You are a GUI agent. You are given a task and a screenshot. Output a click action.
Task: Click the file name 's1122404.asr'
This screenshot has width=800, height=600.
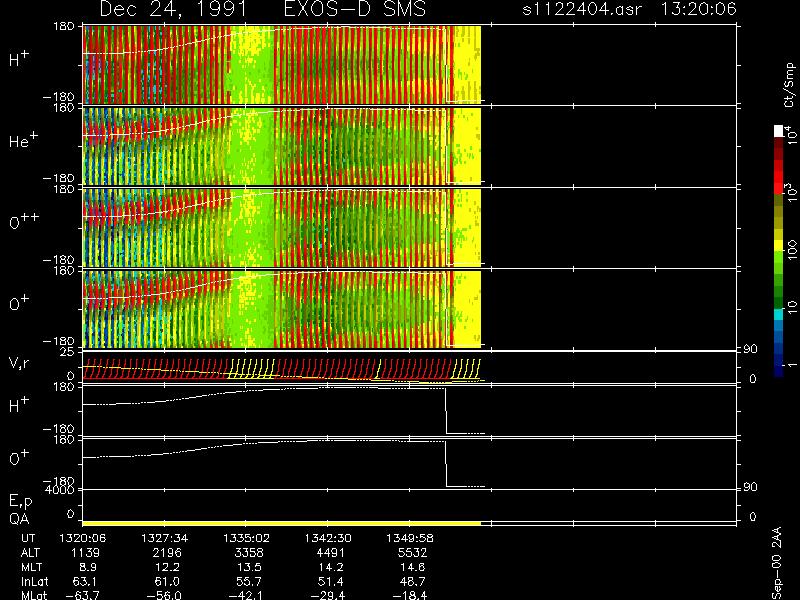582,9
